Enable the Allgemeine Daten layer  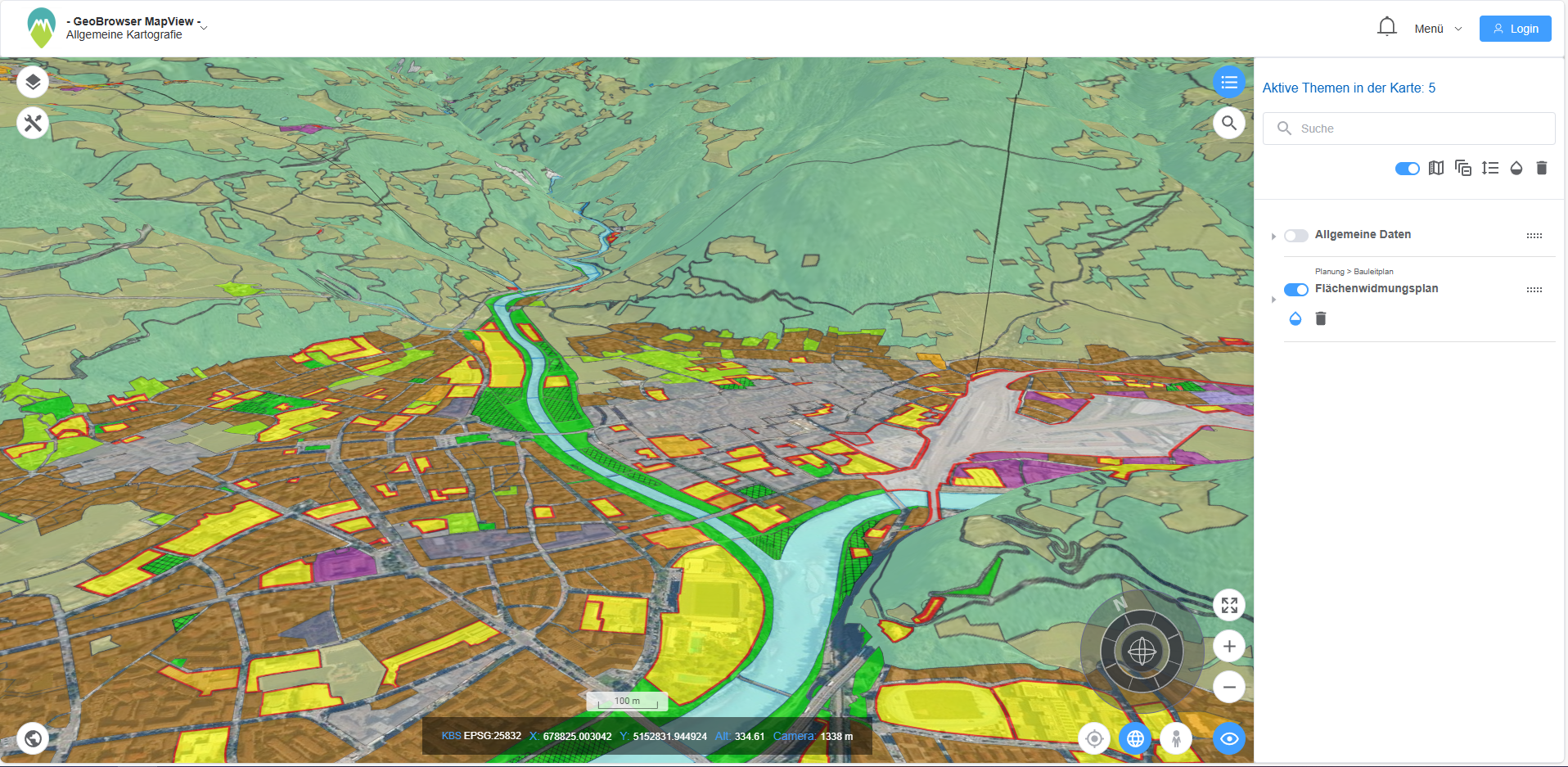[x=1295, y=236]
